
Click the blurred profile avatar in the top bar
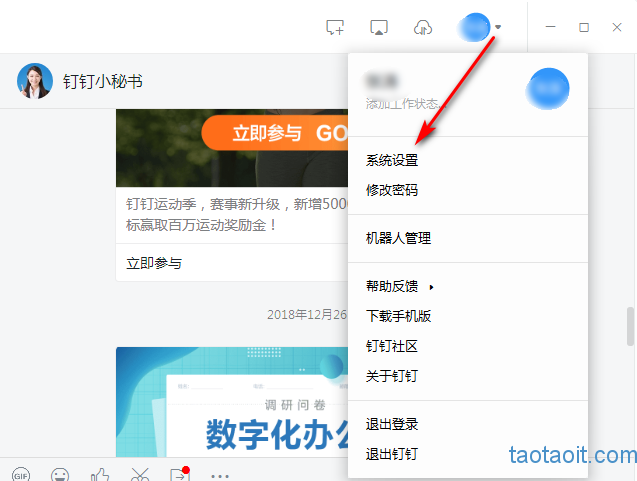[x=473, y=27]
